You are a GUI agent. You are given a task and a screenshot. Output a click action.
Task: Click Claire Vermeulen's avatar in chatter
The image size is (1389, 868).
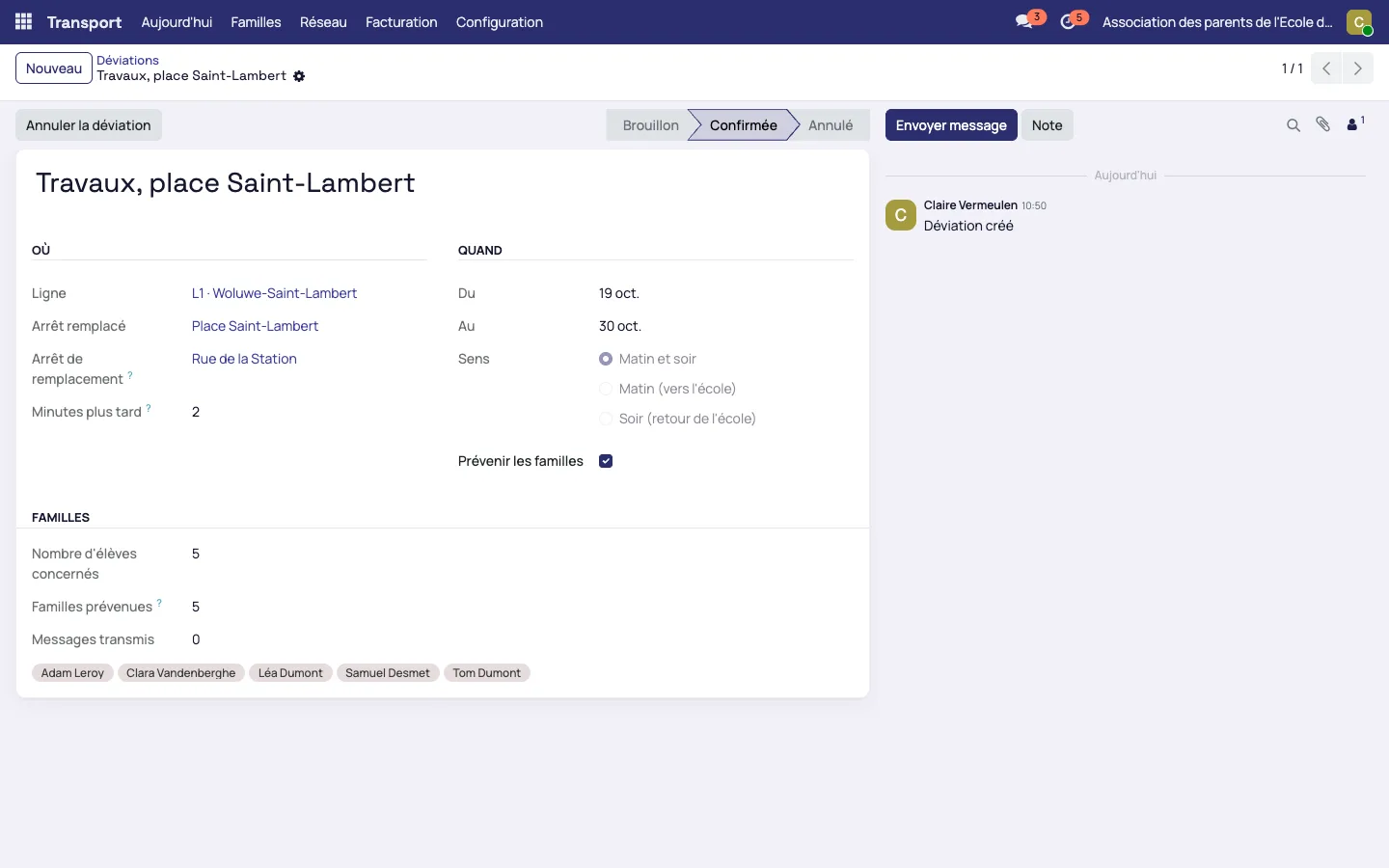(901, 215)
